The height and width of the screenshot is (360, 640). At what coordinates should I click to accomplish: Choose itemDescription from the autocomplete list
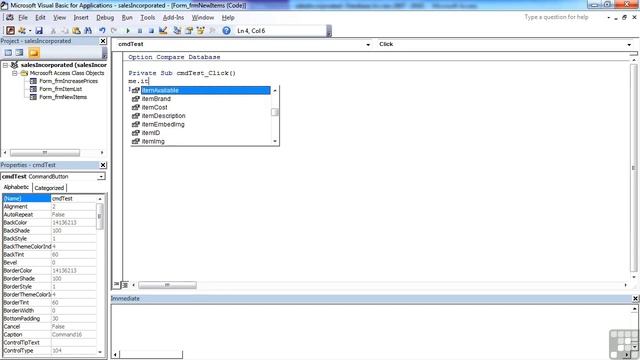click(201, 116)
